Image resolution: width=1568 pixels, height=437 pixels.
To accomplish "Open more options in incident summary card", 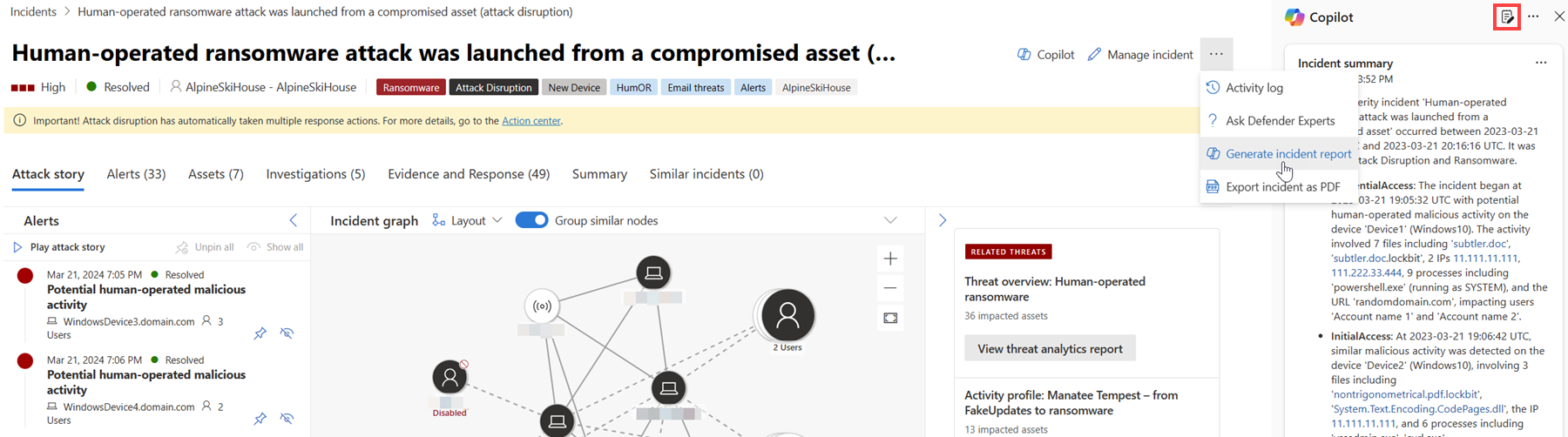I will [x=1541, y=63].
